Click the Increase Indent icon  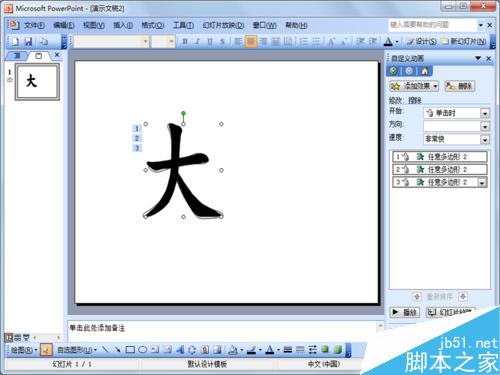(373, 42)
